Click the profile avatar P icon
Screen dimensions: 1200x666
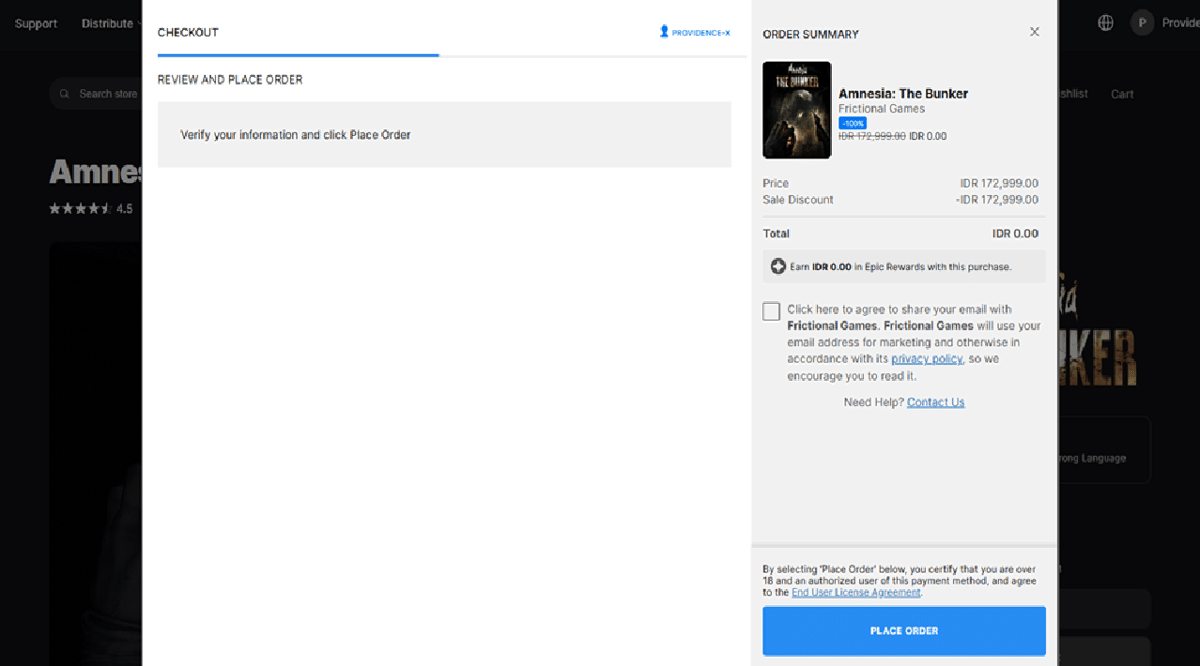[x=1142, y=23]
